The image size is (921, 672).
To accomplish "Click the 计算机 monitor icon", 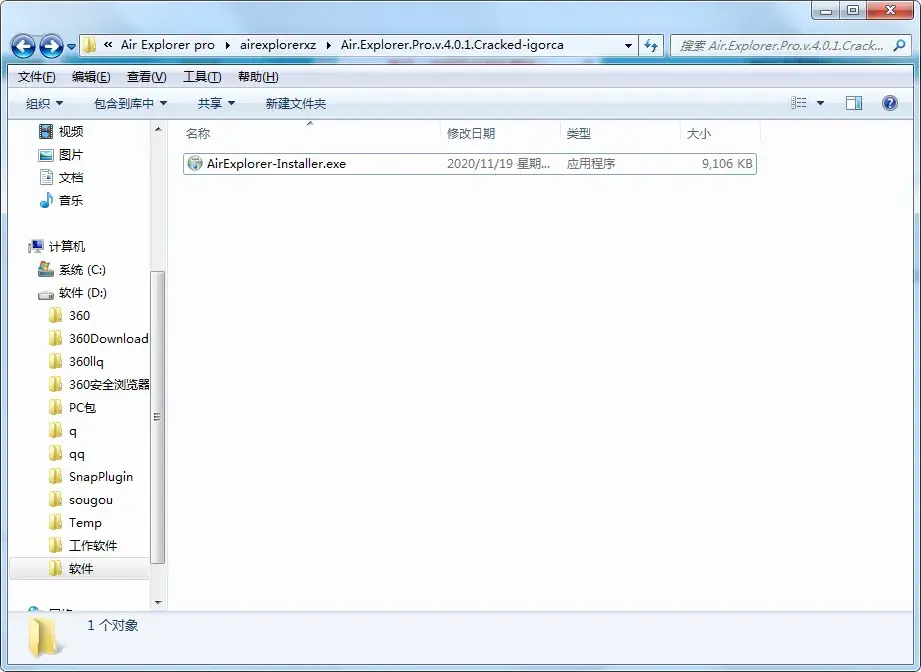I will [x=36, y=246].
